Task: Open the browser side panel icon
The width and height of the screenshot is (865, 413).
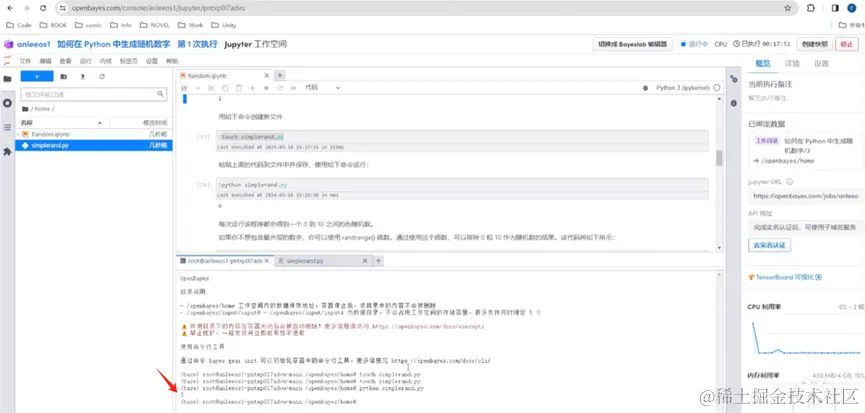Action: pyautogui.click(x=835, y=8)
